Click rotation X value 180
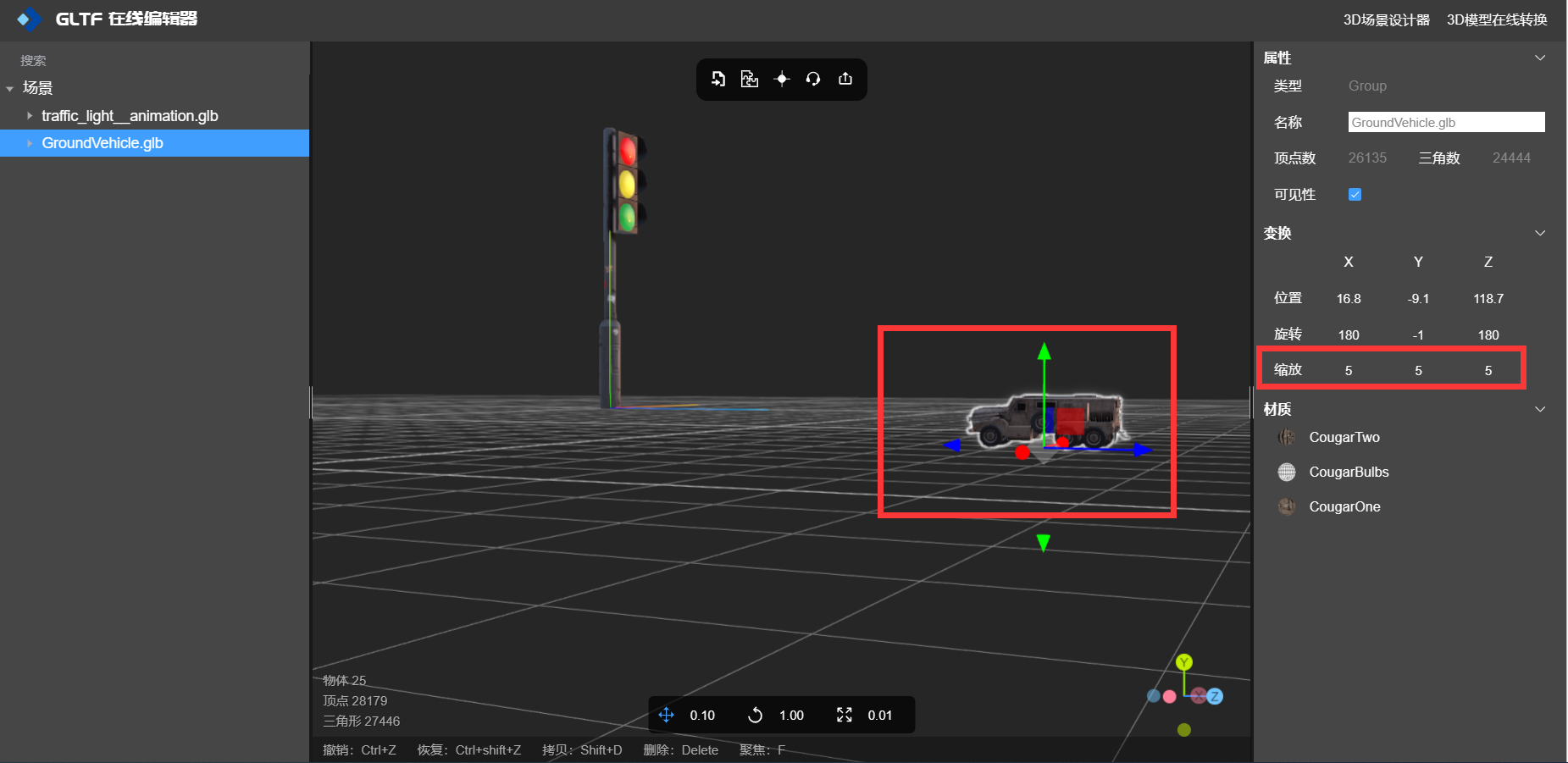This screenshot has height=763, width=1568. [x=1349, y=335]
